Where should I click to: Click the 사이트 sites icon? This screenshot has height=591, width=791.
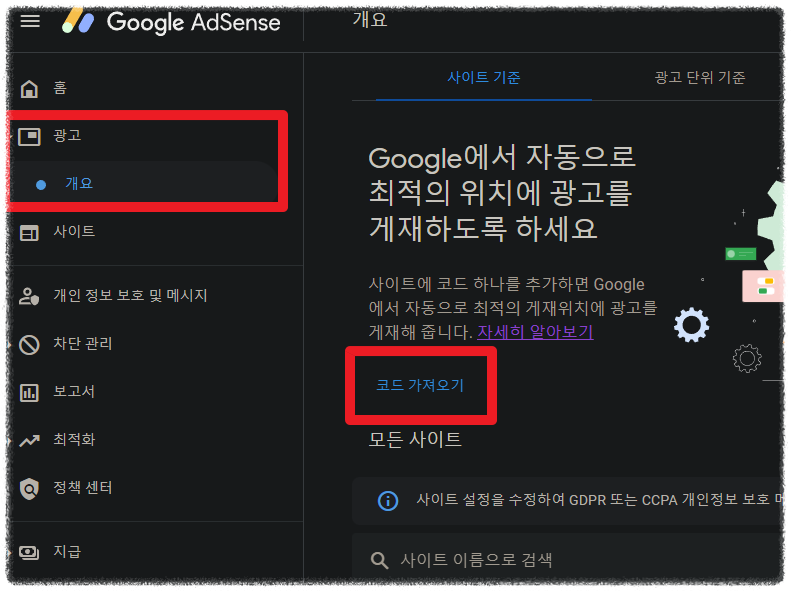pyautogui.click(x=29, y=233)
